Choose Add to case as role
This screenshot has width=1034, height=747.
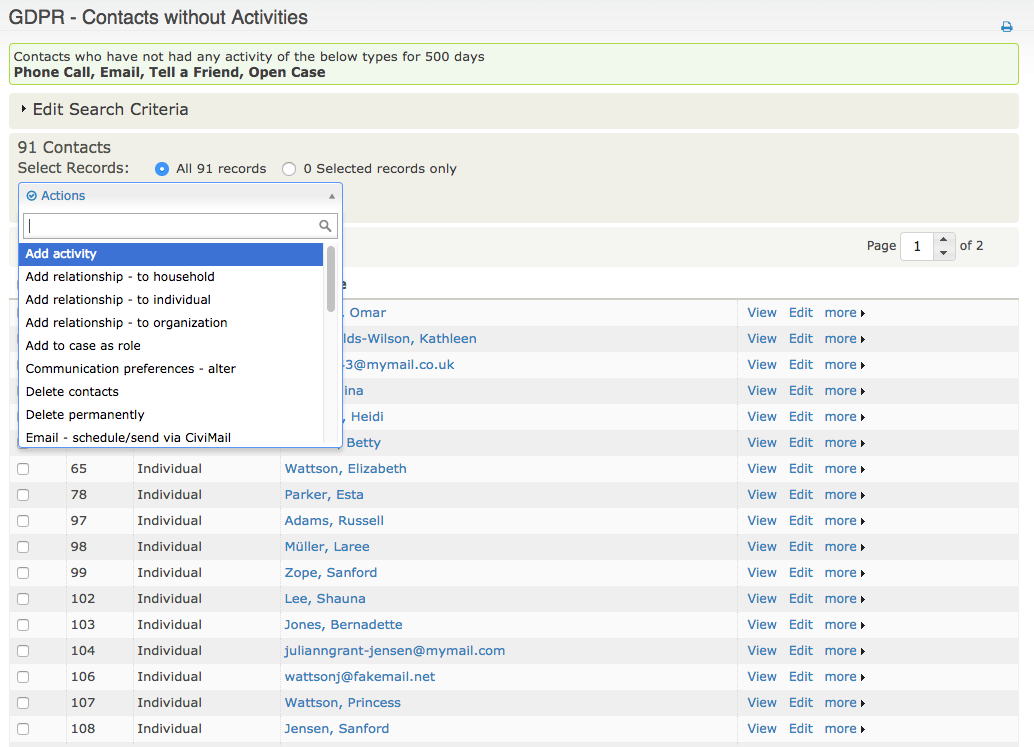pyautogui.click(x=171, y=346)
